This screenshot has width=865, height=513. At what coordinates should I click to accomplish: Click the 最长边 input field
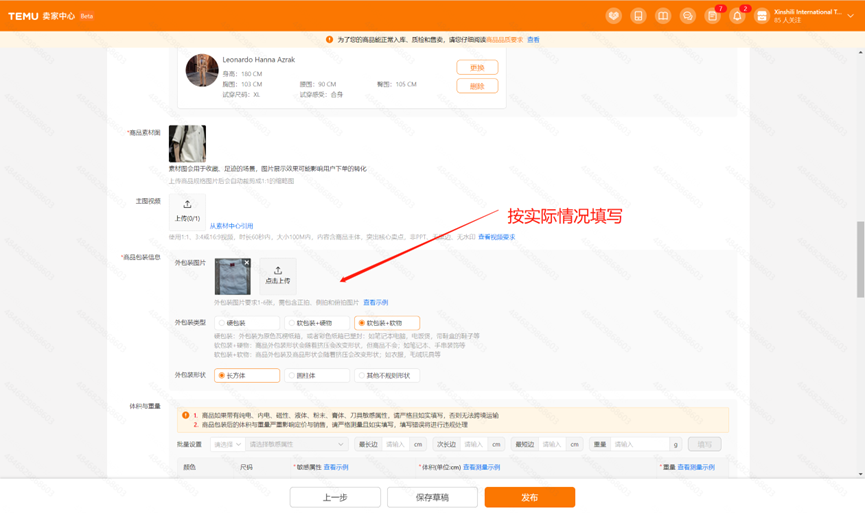click(x=396, y=444)
